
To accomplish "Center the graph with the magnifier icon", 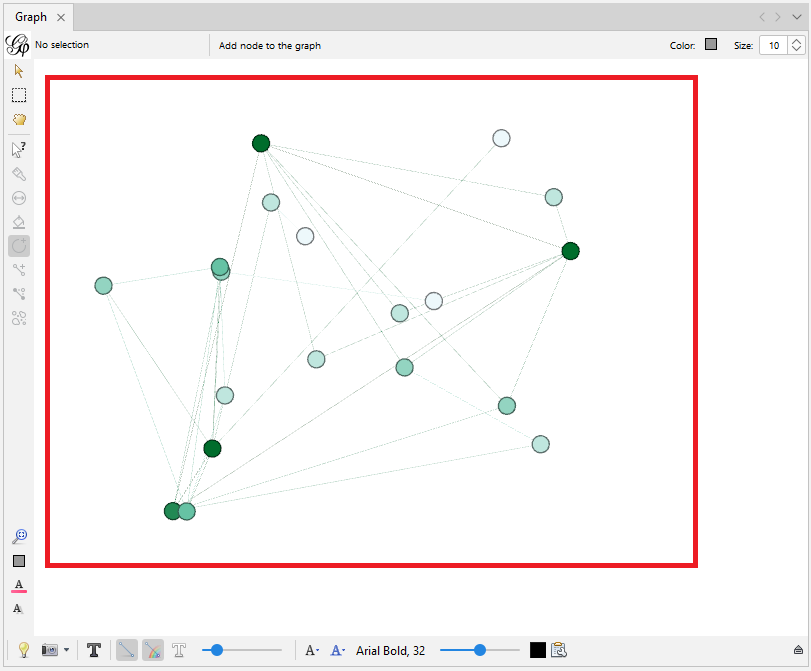I will 18,536.
